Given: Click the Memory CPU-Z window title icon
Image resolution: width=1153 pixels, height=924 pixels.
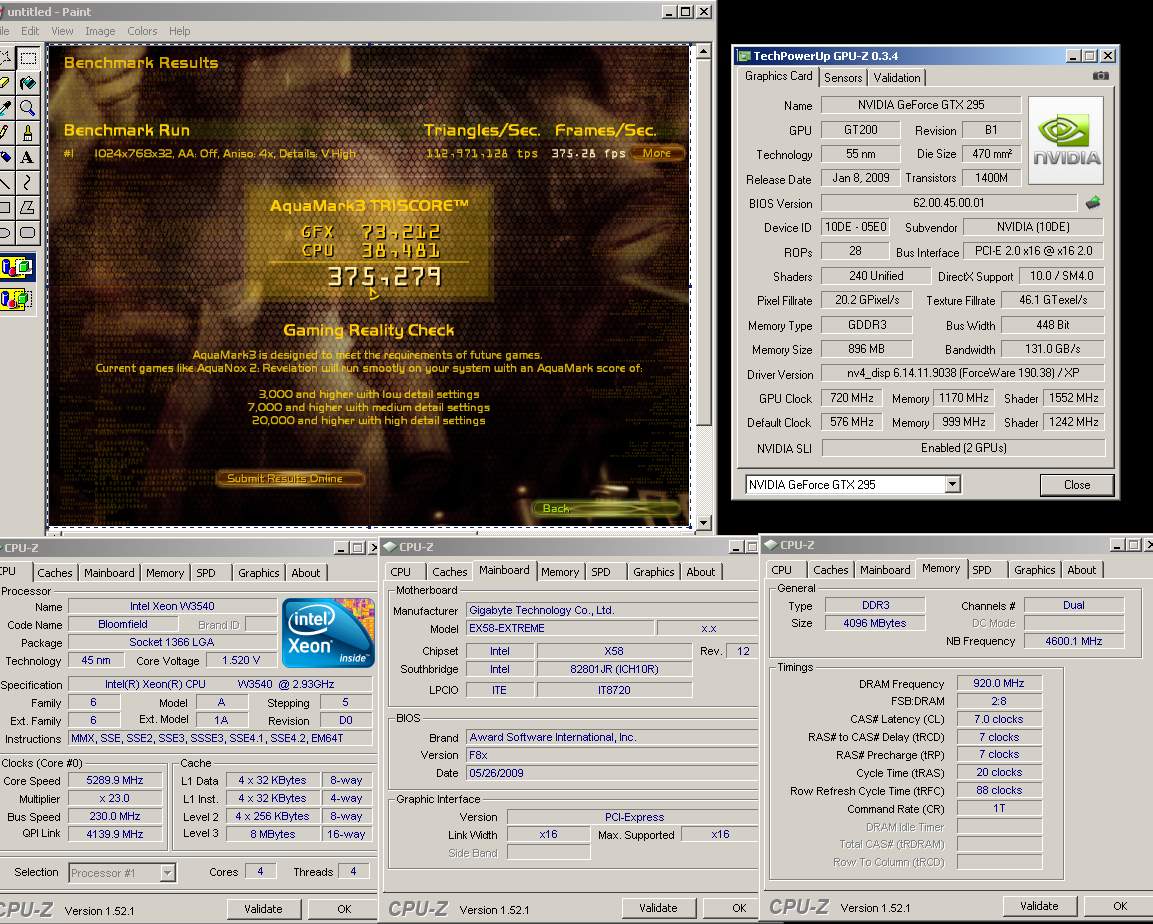Looking at the screenshot, I should (771, 545).
